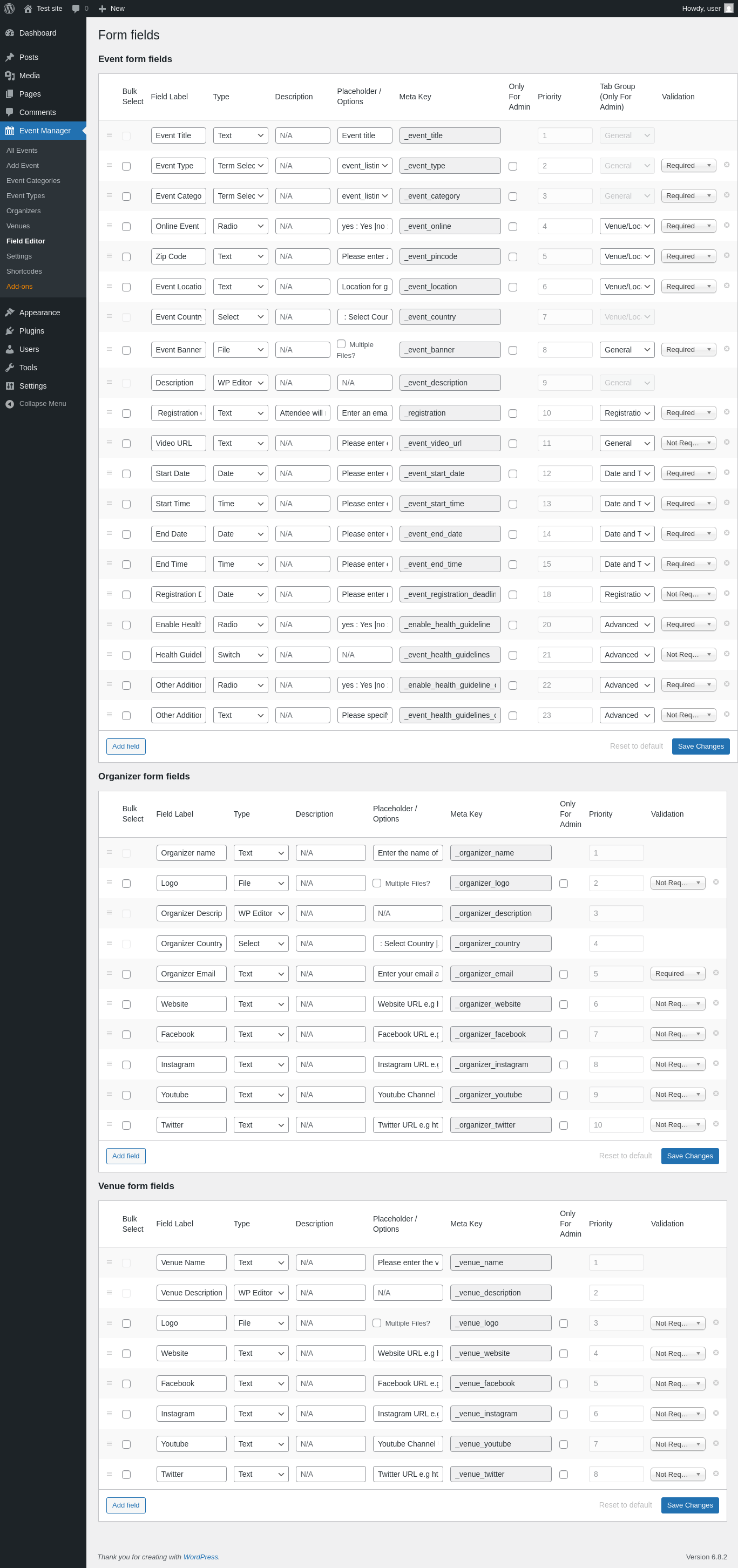Click the home icon beside Test site
The image size is (738, 1568).
[x=28, y=9]
